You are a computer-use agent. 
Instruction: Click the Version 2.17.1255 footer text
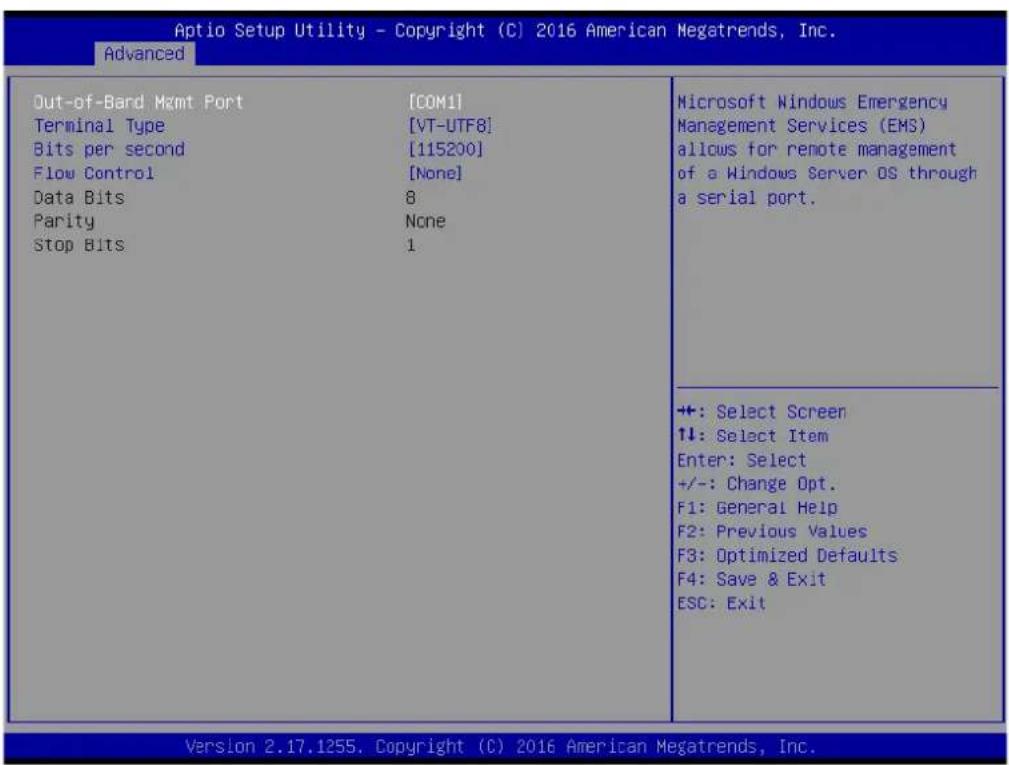tap(501, 746)
